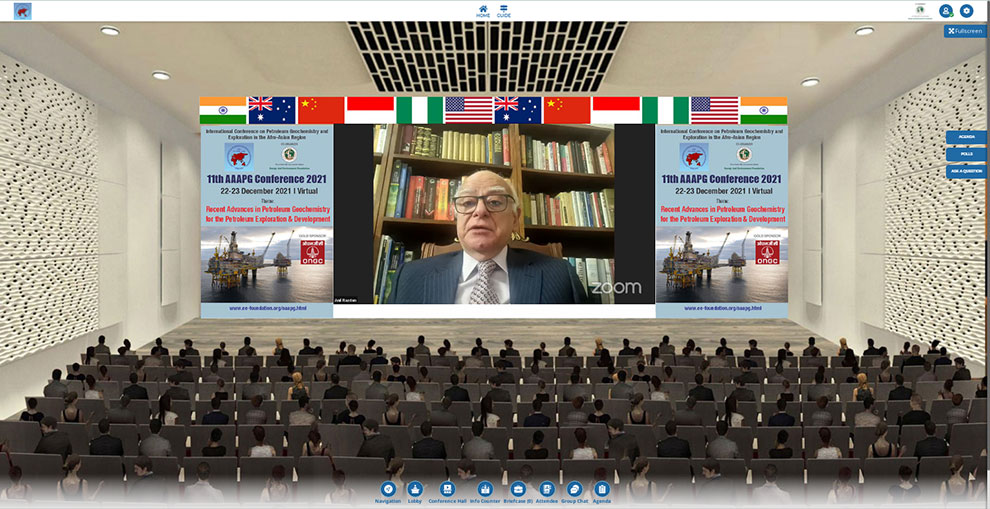Open the AGENDA side button

click(966, 136)
